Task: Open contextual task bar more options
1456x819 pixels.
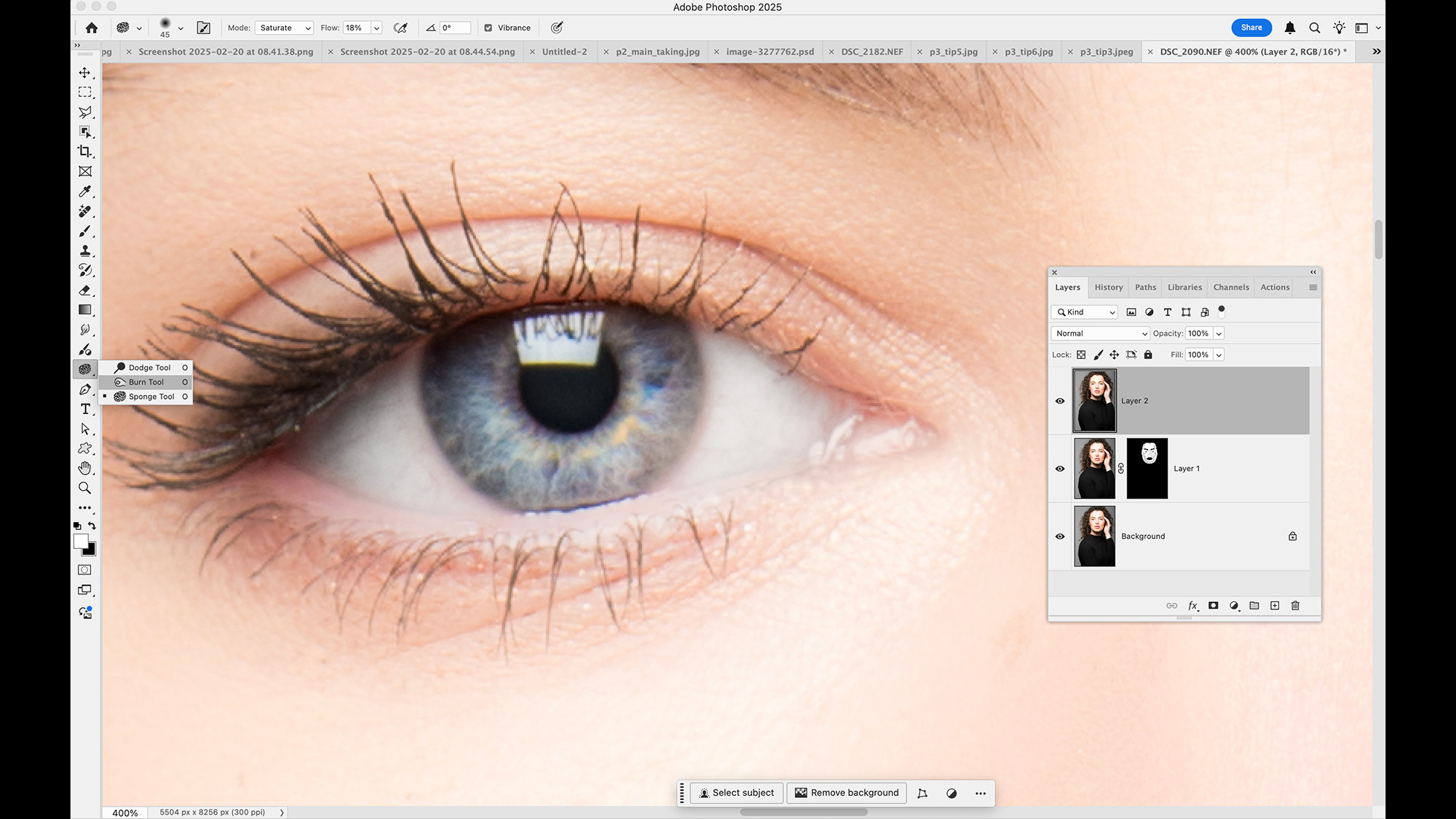Action: [981, 794]
